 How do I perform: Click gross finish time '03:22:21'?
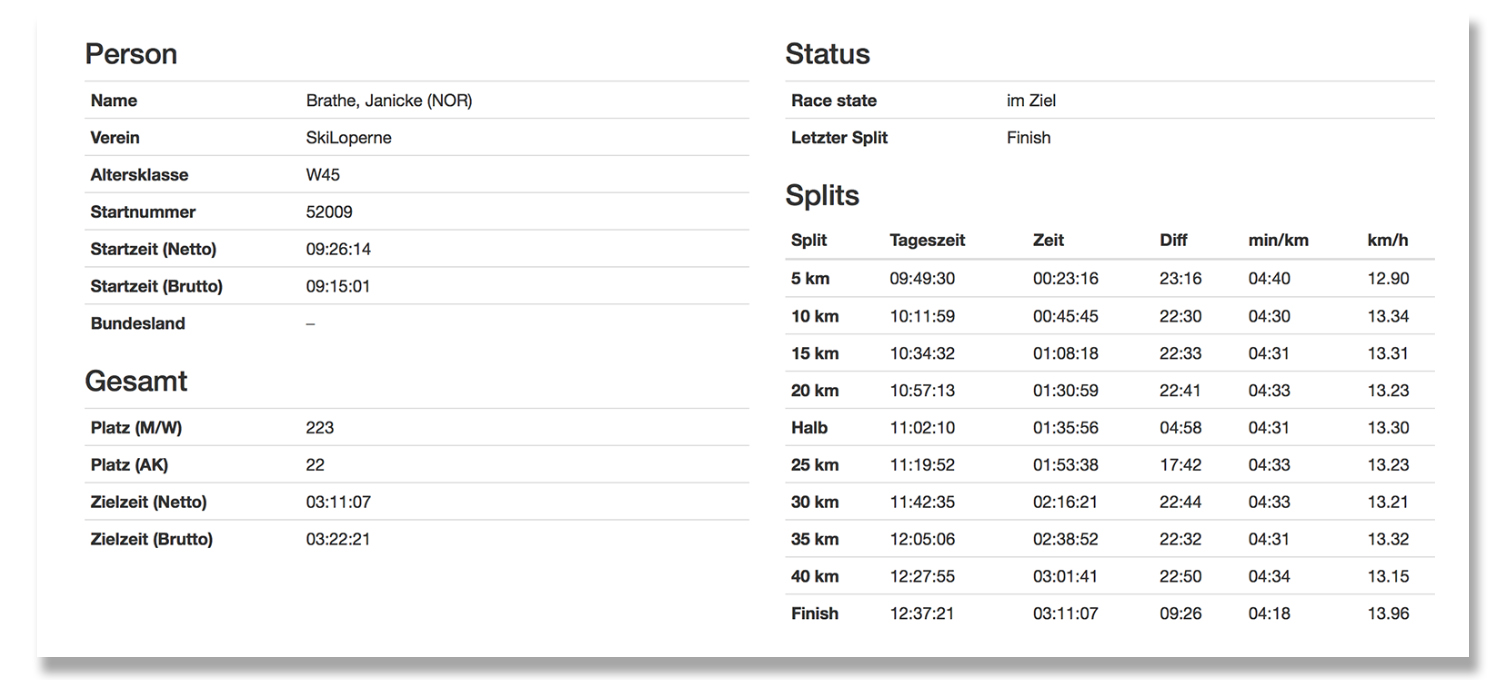(x=338, y=539)
